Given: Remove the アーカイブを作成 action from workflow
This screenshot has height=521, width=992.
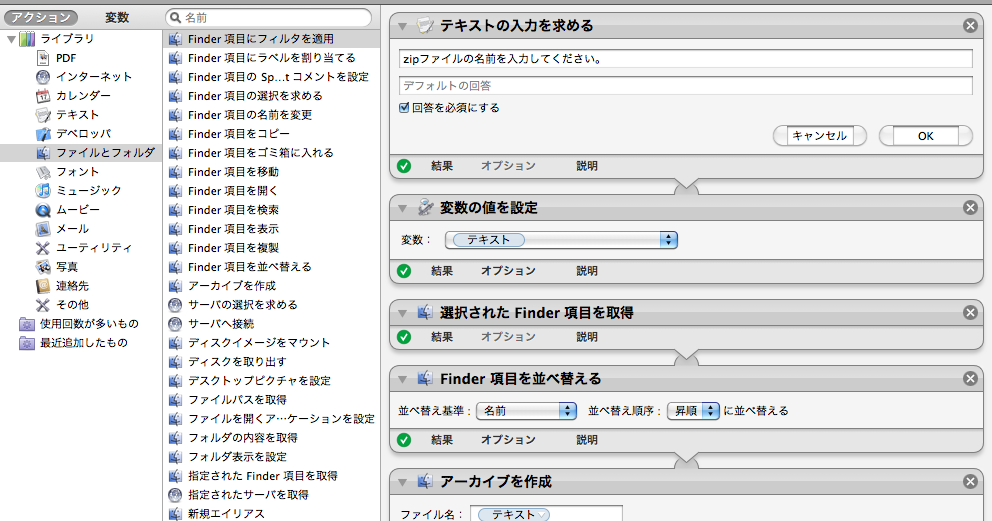Looking at the screenshot, I should point(970,482).
